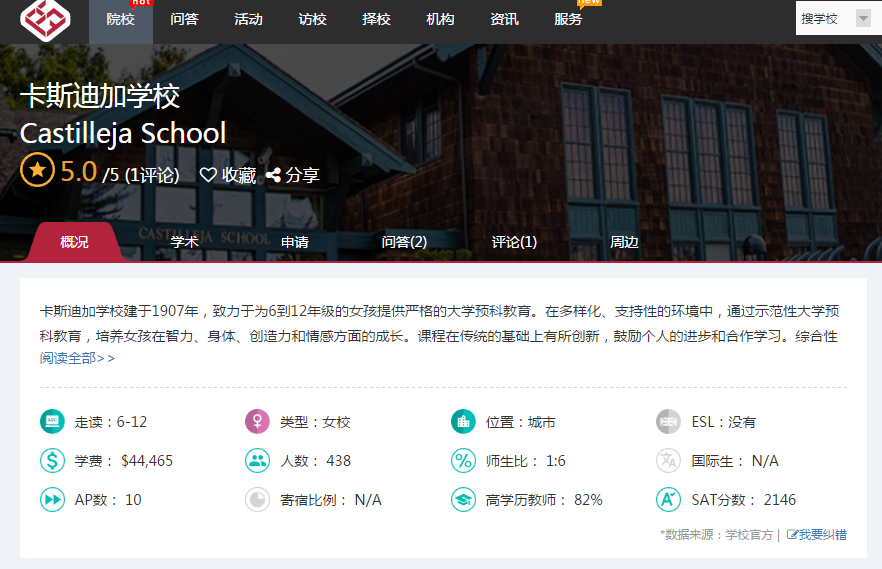Click the pink female 类型 icon
This screenshot has height=569, width=882.
tap(258, 422)
